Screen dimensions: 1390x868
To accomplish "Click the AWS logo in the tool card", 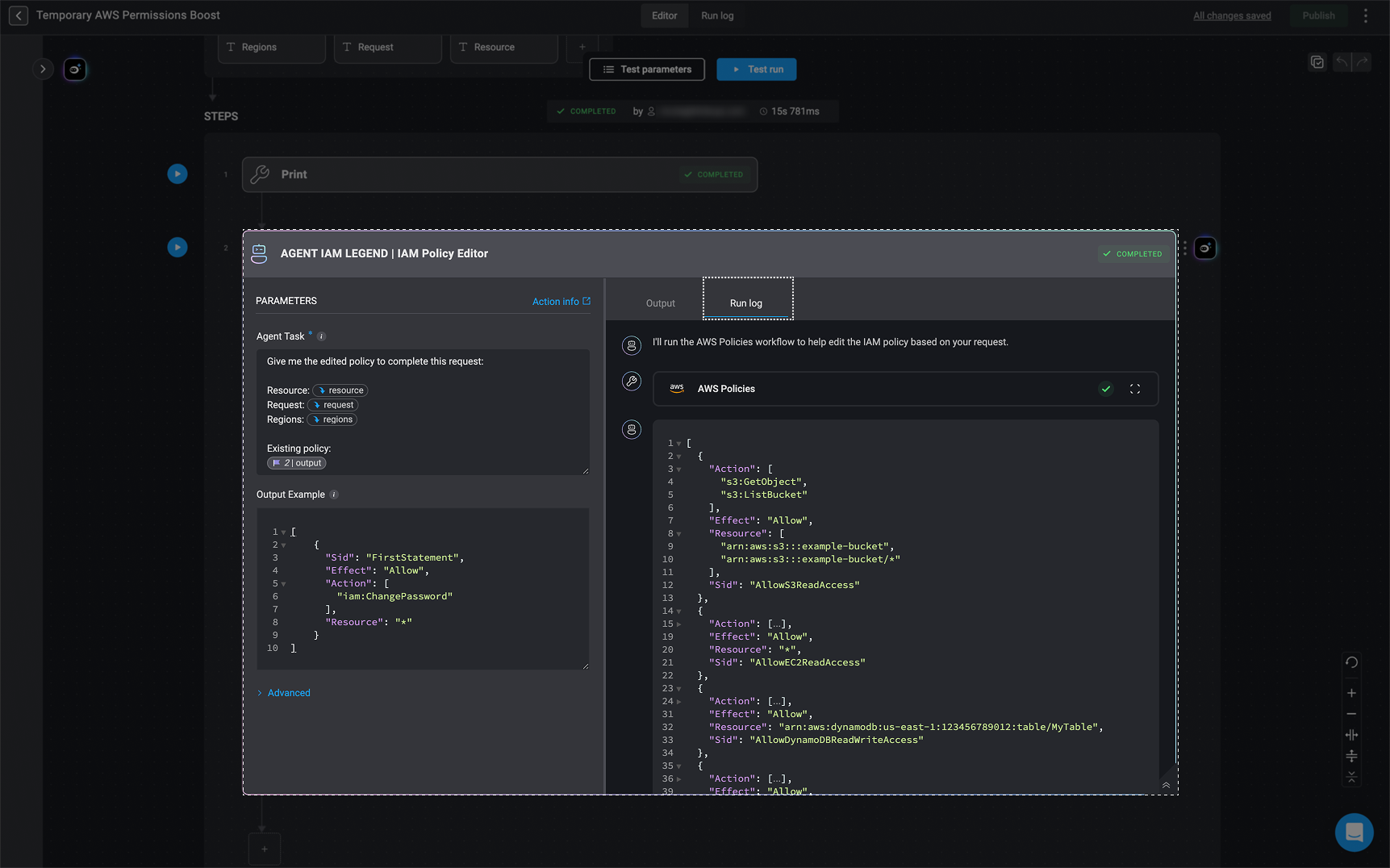I will pyautogui.click(x=677, y=388).
